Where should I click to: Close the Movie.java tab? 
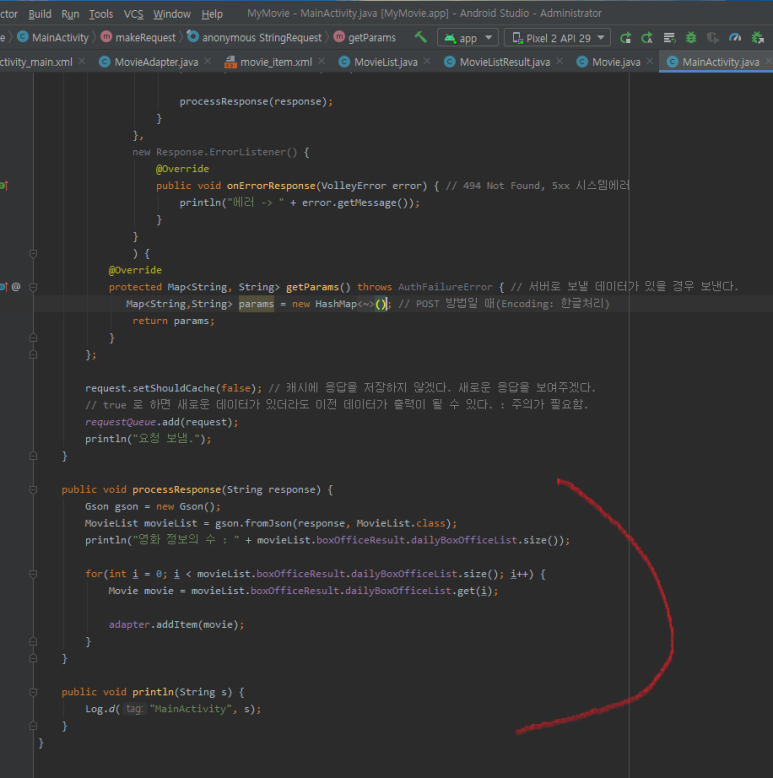pyautogui.click(x=649, y=61)
